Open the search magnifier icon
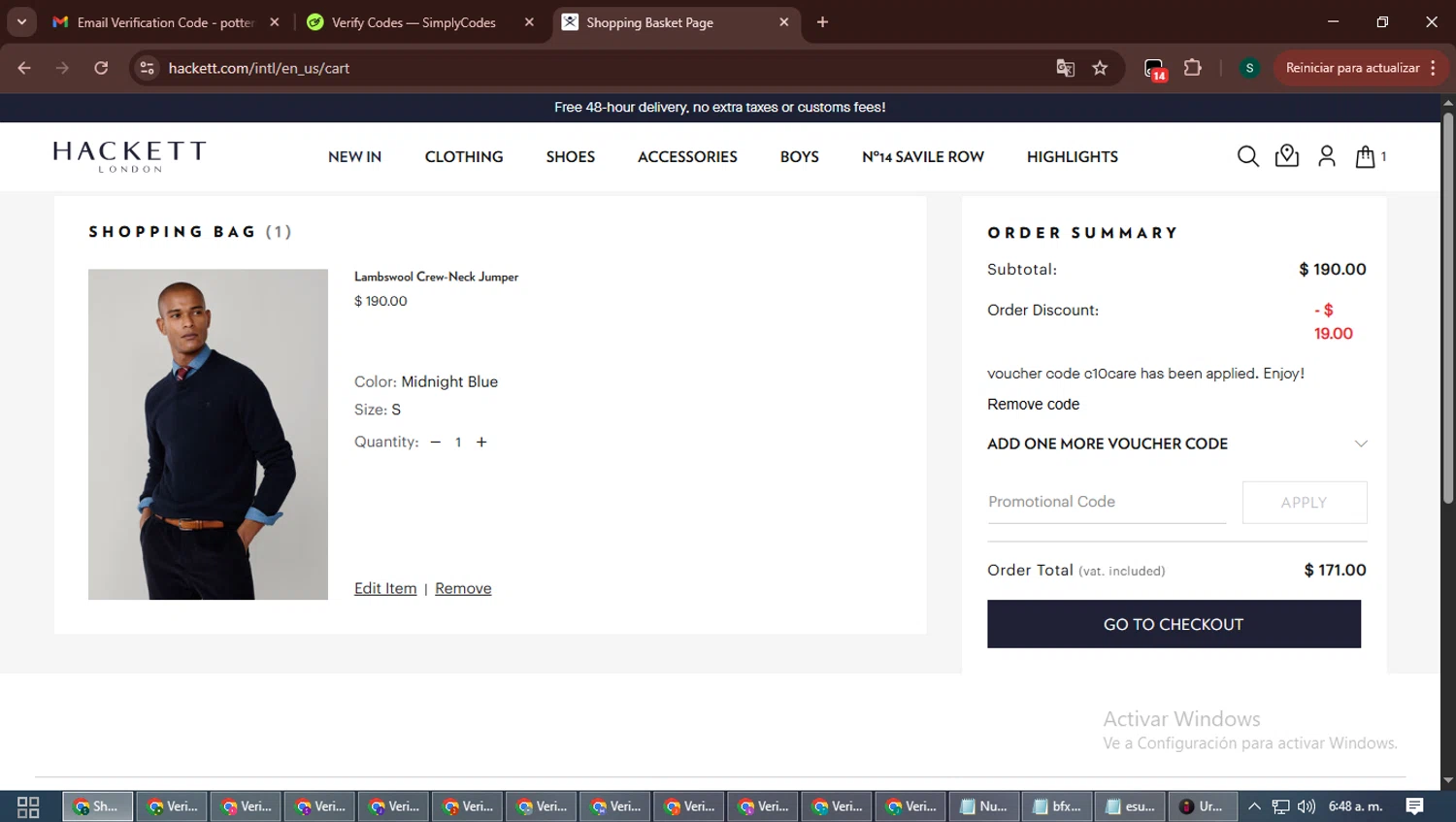The height and width of the screenshot is (822, 1456). click(x=1248, y=156)
